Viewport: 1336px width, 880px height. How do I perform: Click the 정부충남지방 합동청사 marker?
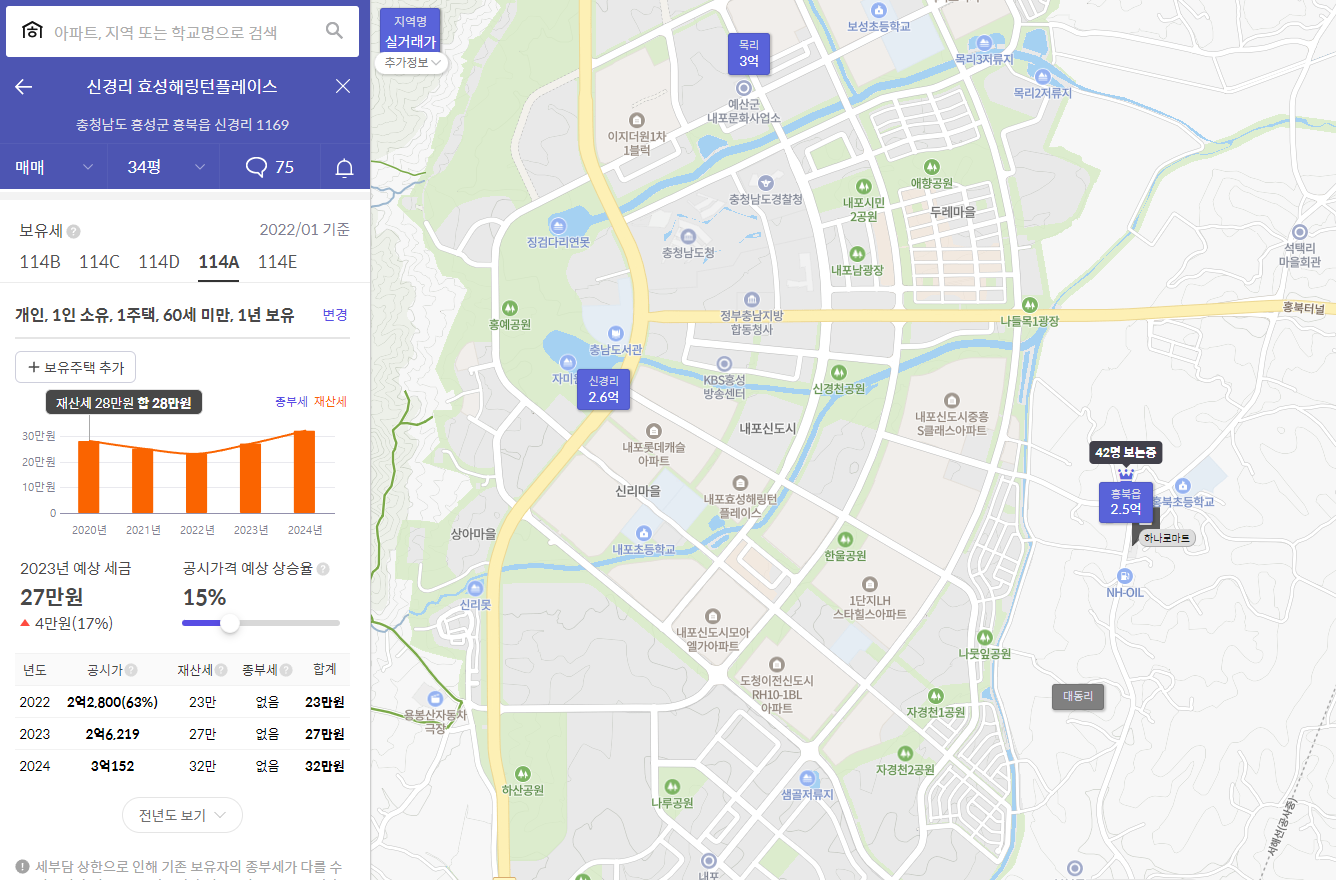point(752,299)
